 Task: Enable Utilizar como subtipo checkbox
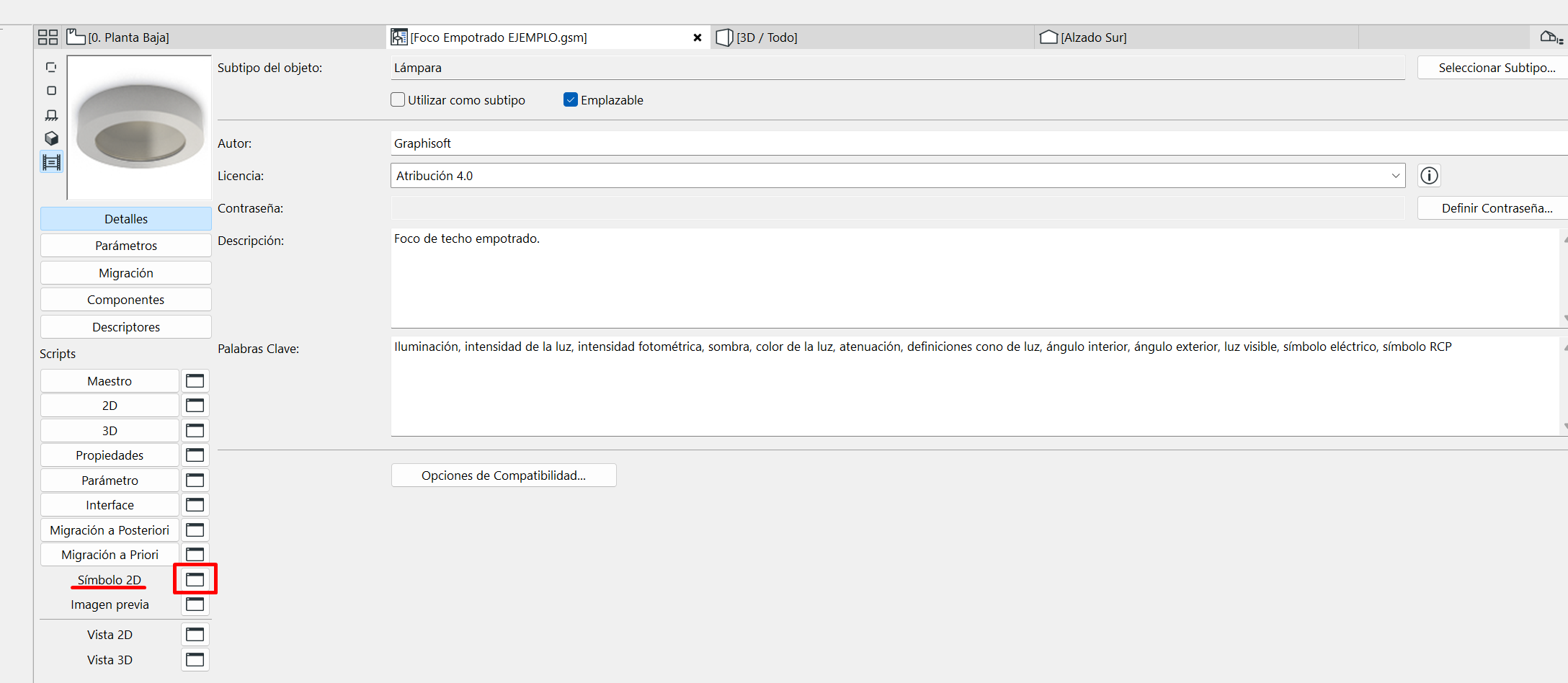(x=398, y=100)
